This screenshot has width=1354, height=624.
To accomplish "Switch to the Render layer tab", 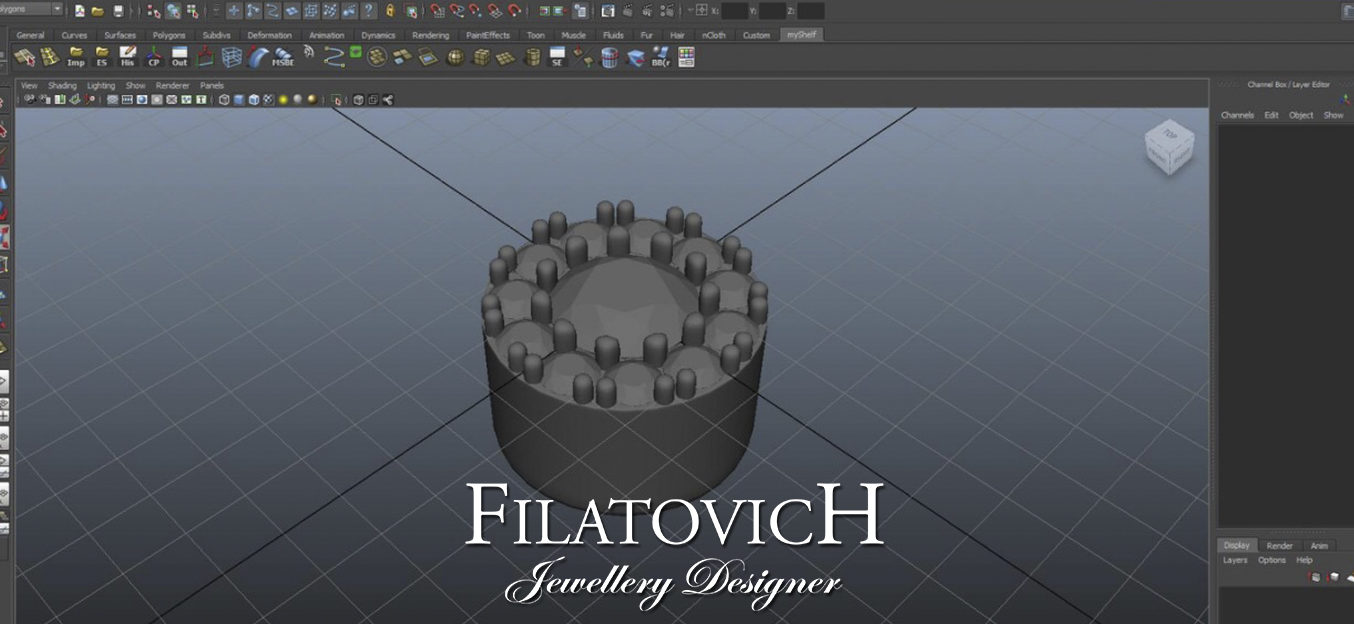I will pyautogui.click(x=1279, y=545).
